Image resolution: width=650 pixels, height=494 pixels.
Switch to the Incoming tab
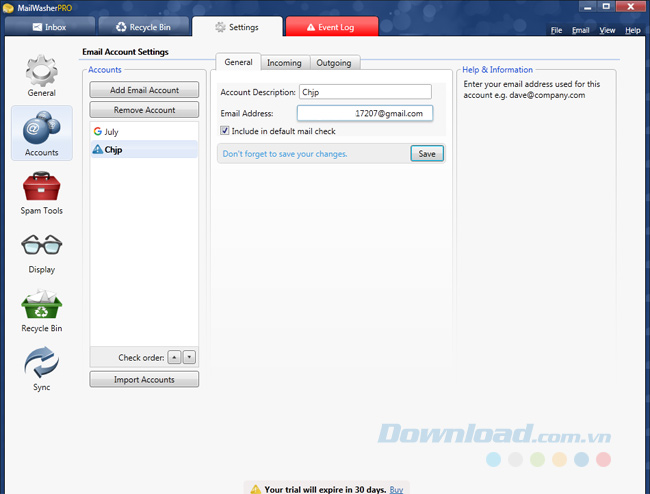[x=284, y=63]
